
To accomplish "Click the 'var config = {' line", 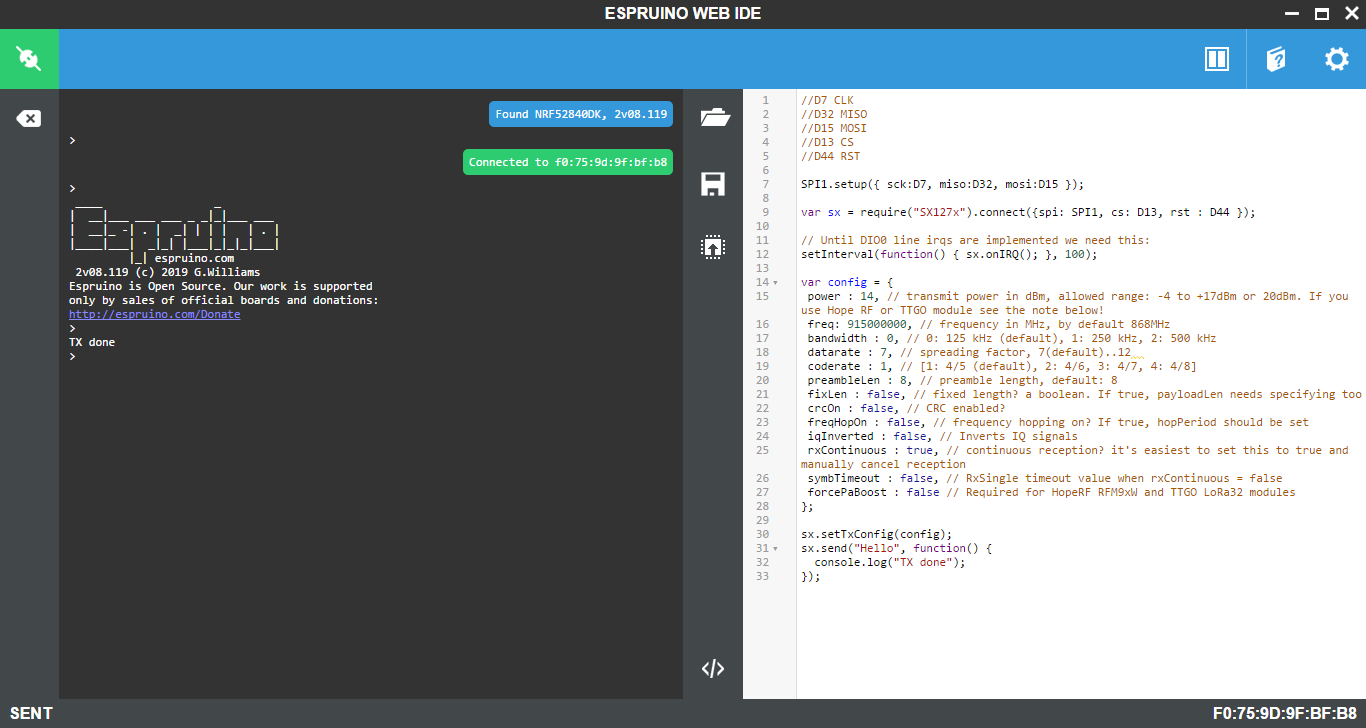I will click(x=847, y=282).
